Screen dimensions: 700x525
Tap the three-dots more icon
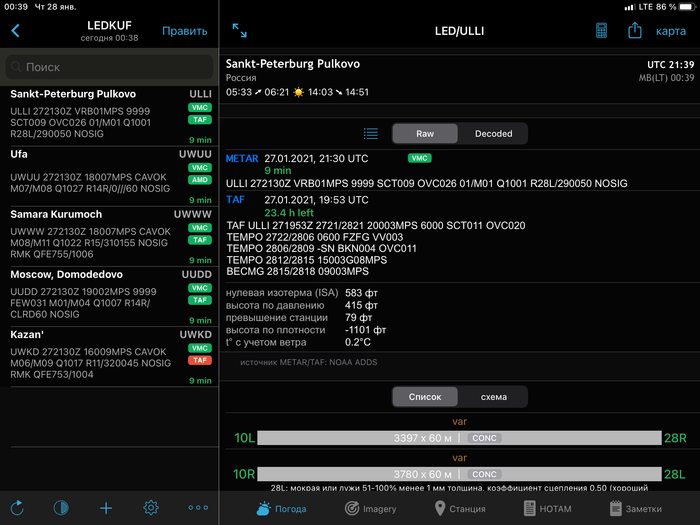click(x=198, y=508)
